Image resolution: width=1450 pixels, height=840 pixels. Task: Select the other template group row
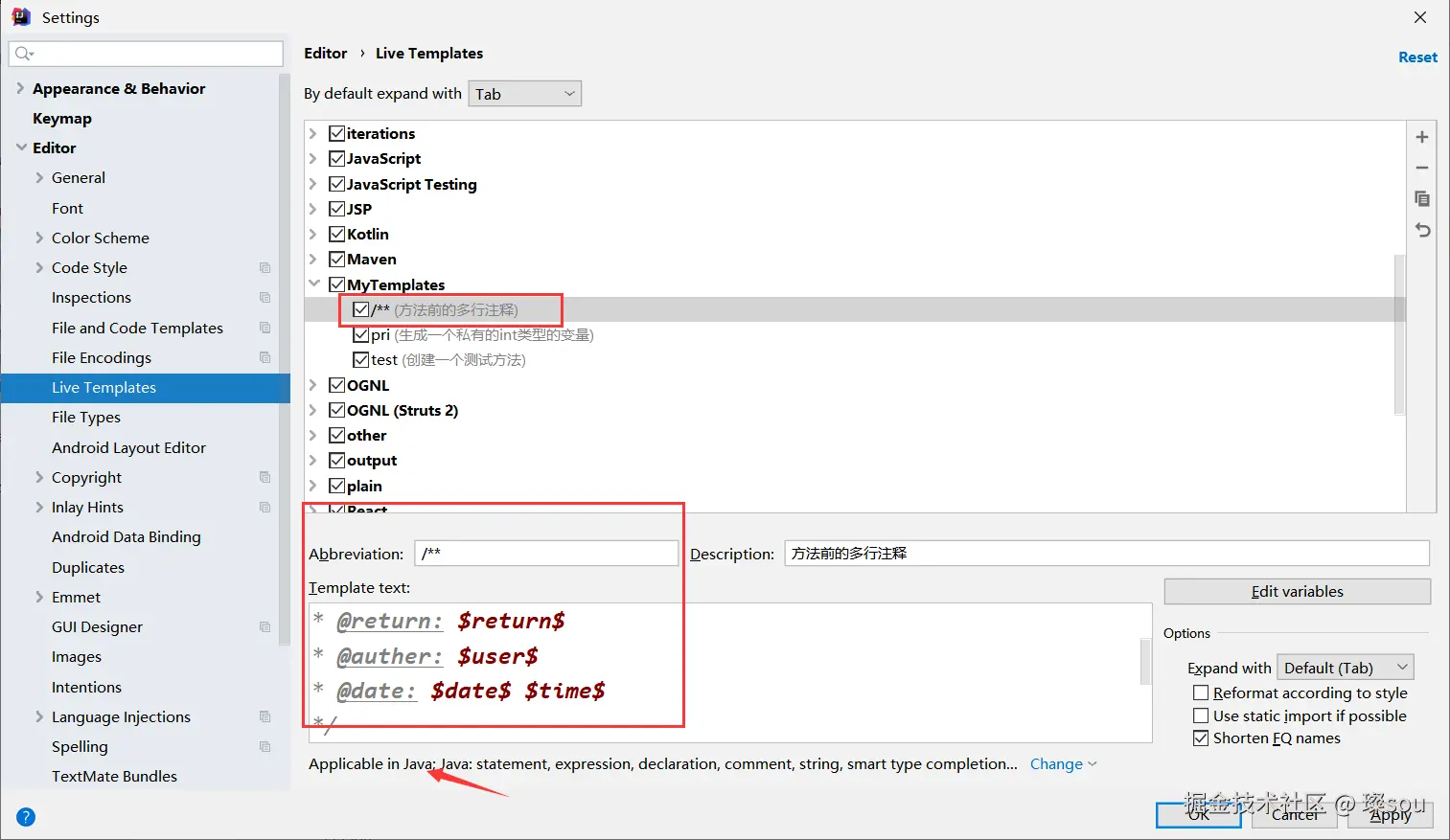[855, 435]
